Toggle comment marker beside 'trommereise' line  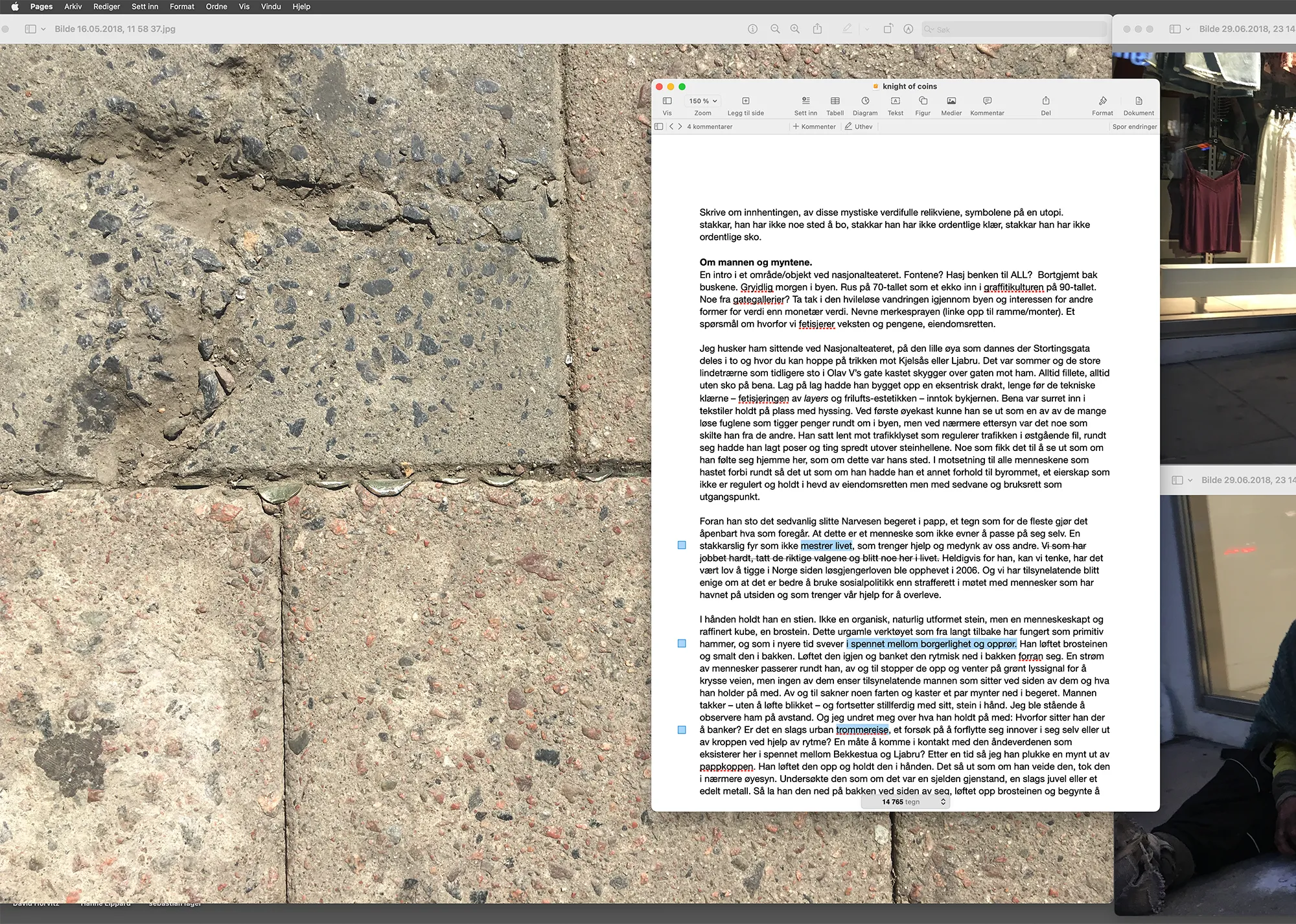pyautogui.click(x=682, y=730)
